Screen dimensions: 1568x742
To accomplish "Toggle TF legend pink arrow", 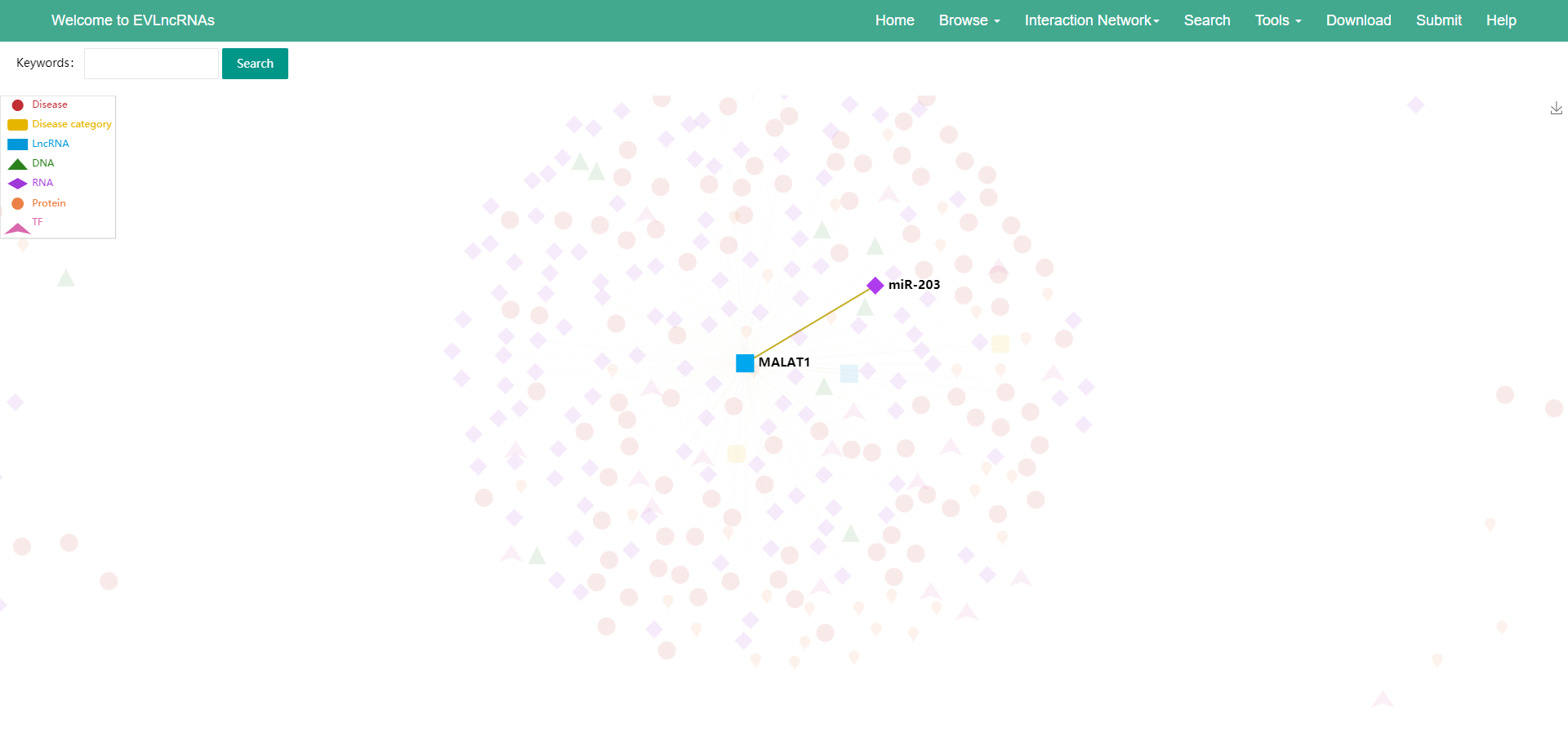I will (x=17, y=228).
